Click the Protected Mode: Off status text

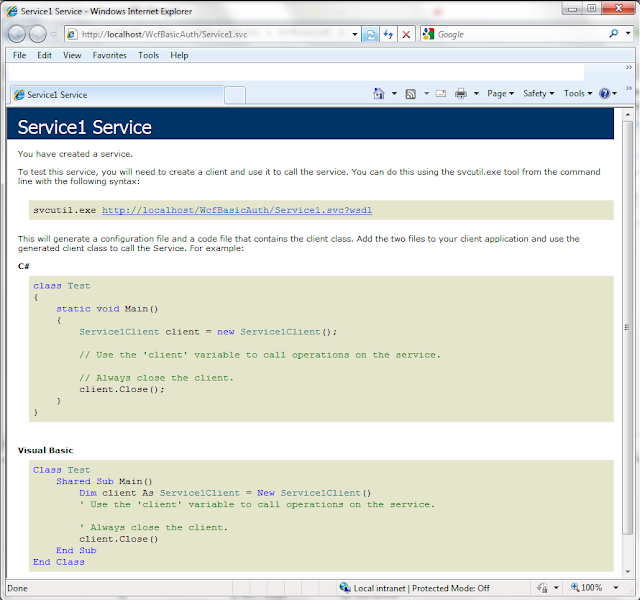point(451,588)
